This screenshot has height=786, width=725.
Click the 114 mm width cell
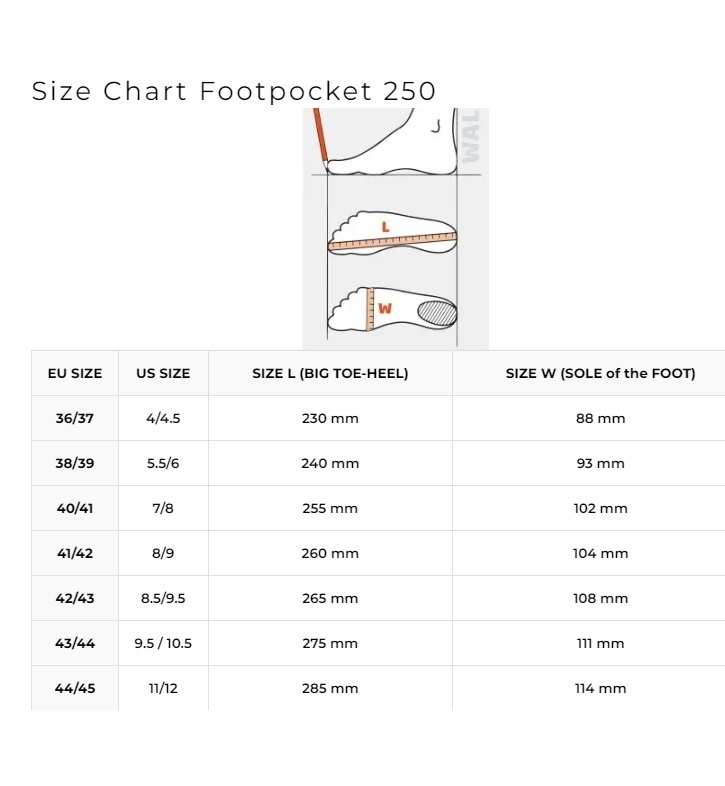[600, 688]
